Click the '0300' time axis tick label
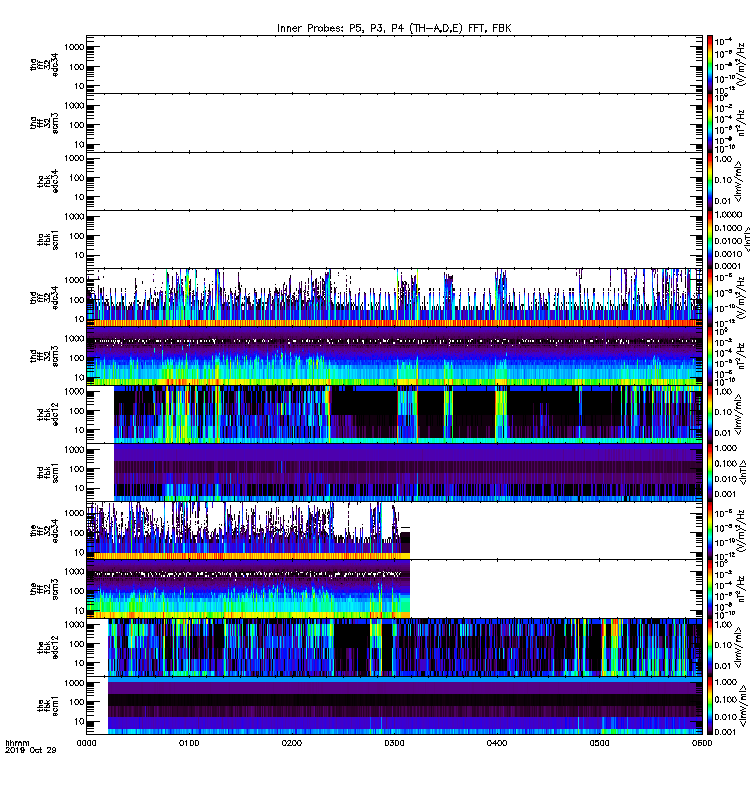This screenshot has width=750, height=800. point(394,743)
